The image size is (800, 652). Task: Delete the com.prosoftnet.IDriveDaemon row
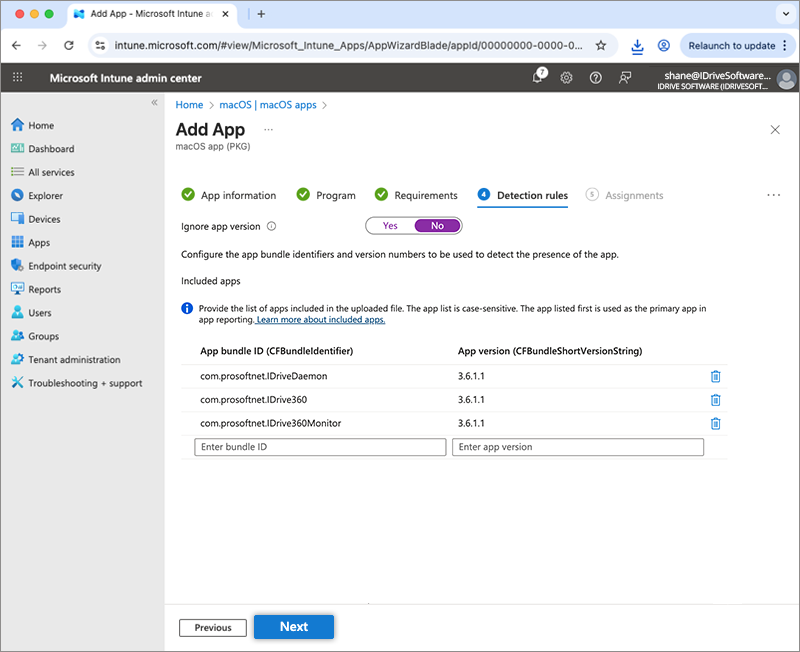point(715,376)
